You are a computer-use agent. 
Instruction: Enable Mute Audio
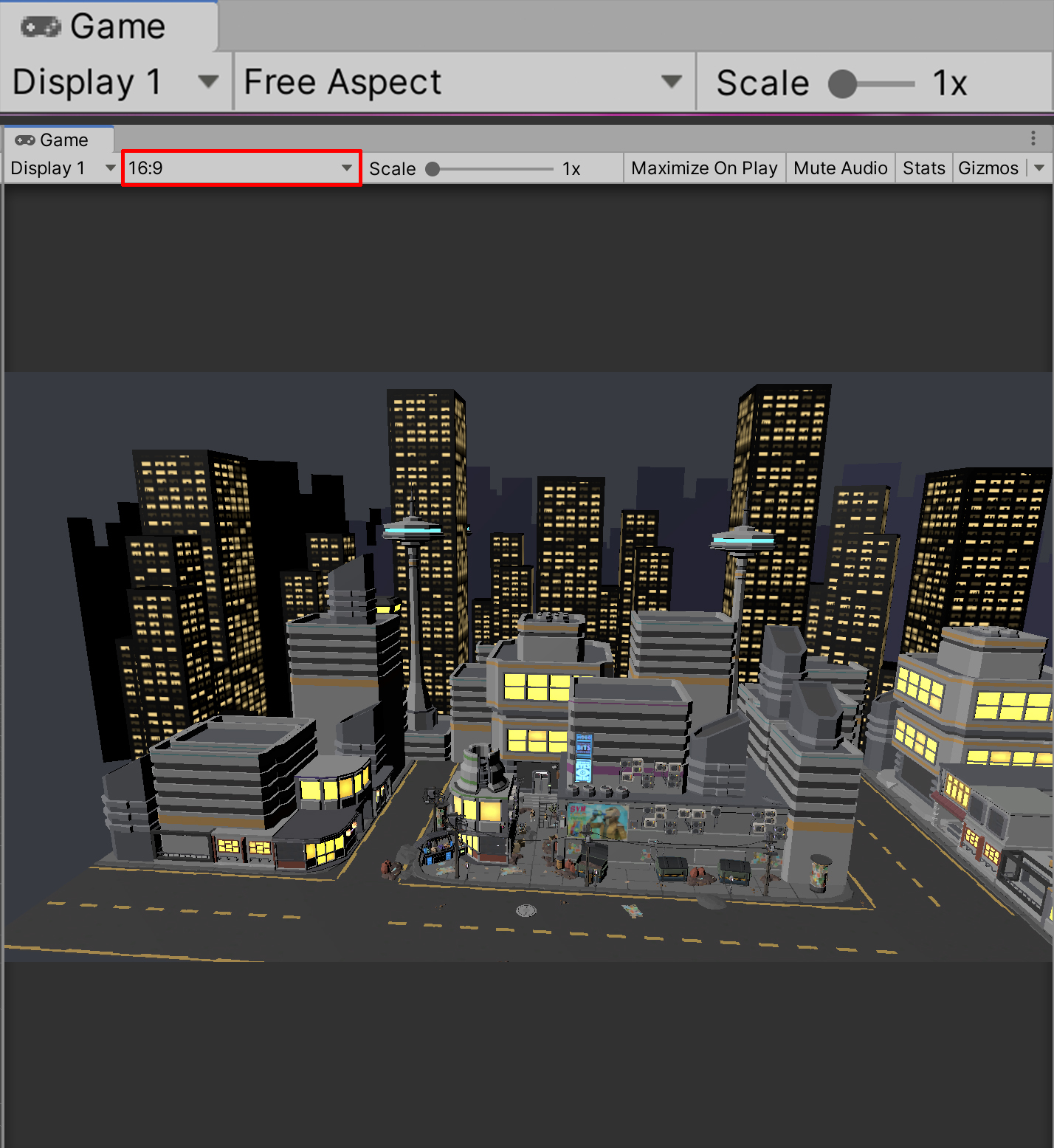[x=840, y=168]
